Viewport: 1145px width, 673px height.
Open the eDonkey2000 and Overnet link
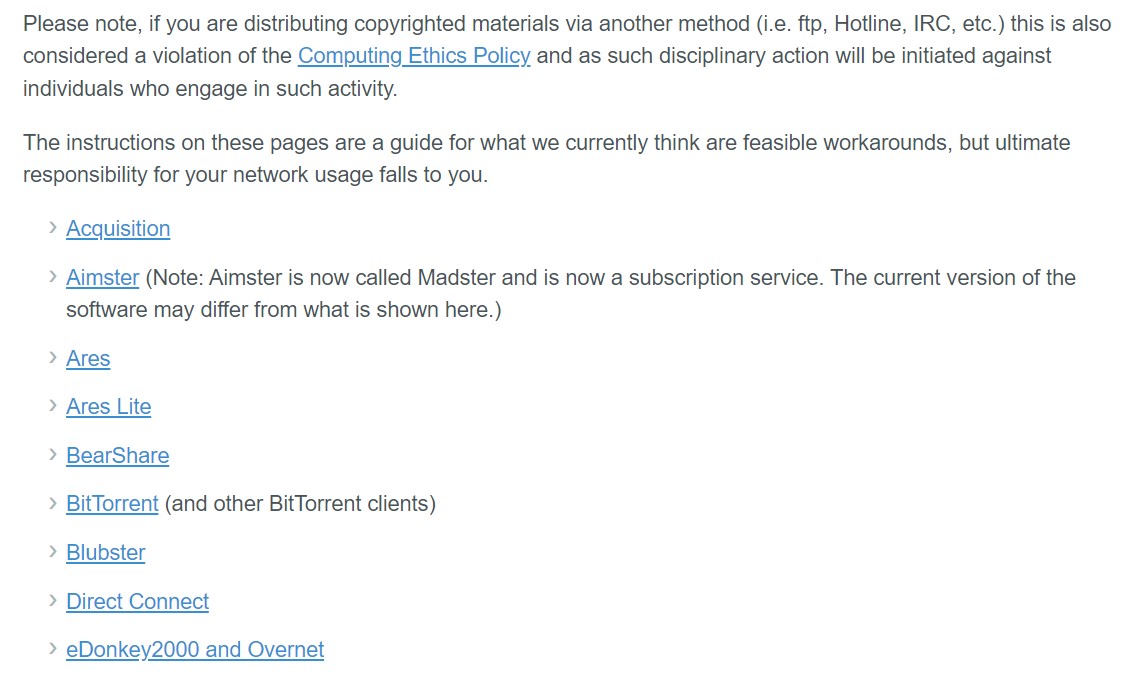[x=195, y=650]
